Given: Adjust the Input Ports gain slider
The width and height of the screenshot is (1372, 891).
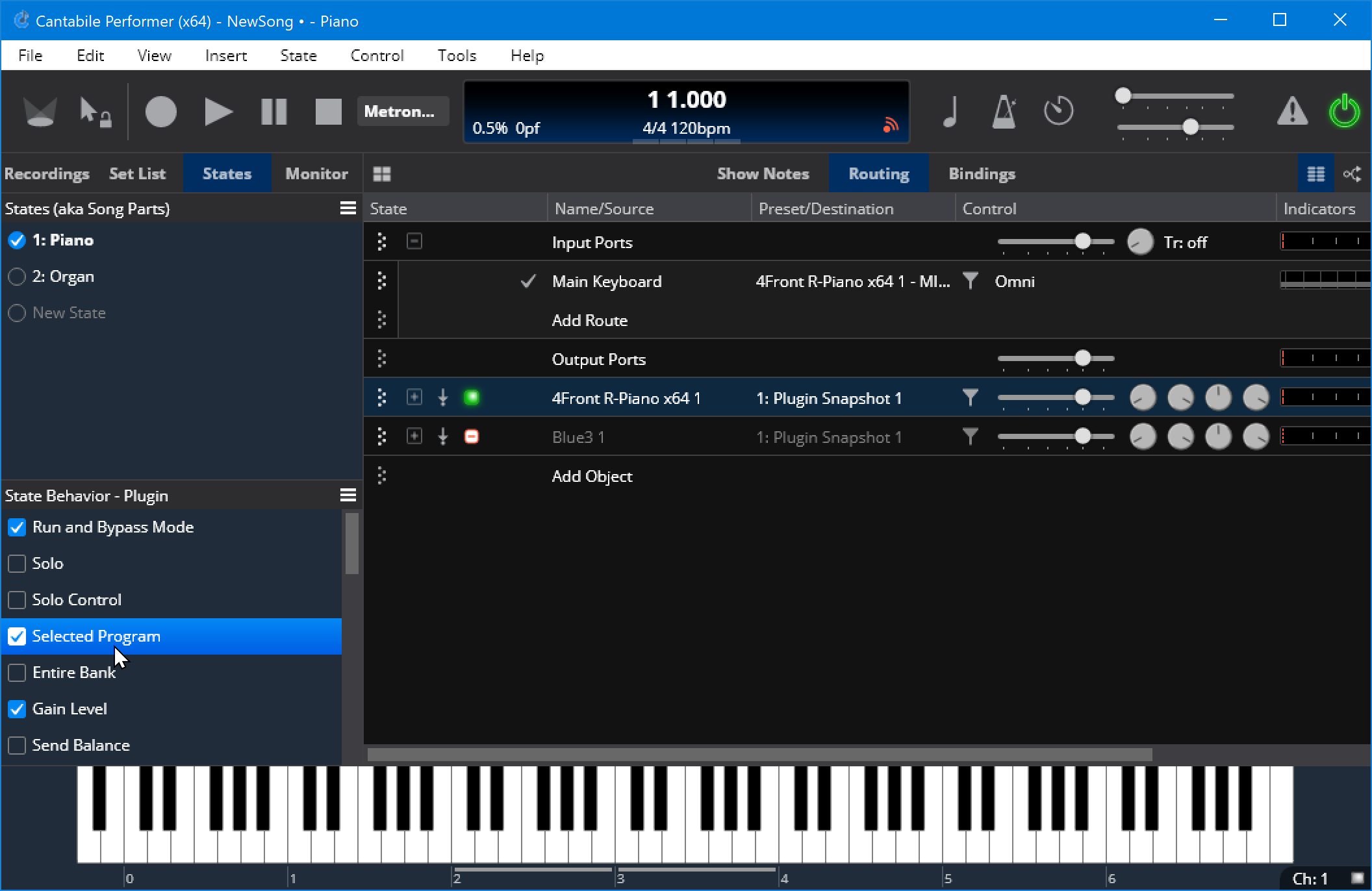Looking at the screenshot, I should [x=1056, y=242].
